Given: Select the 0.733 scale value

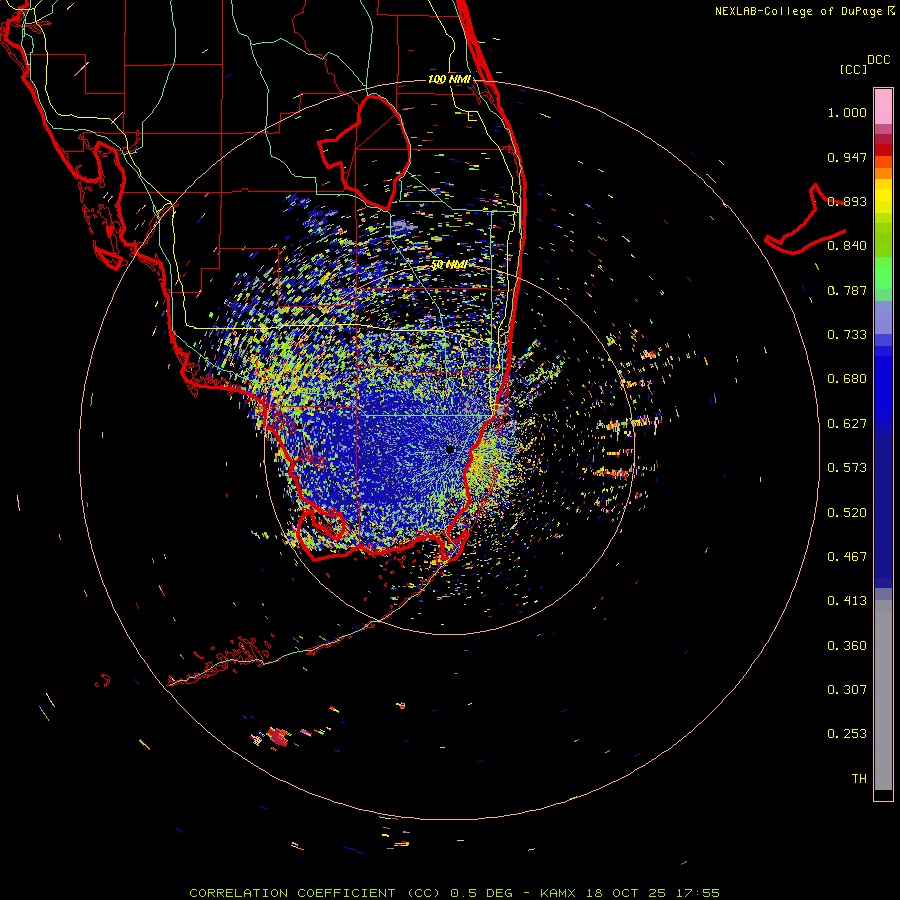Looking at the screenshot, I should click(847, 335).
